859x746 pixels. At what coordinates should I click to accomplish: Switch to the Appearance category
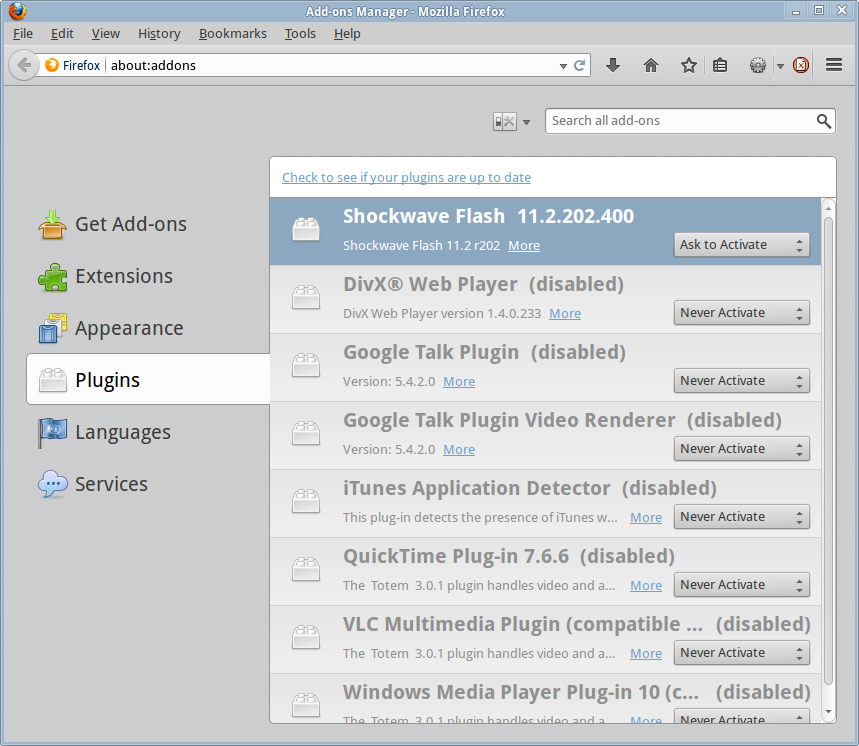pyautogui.click(x=148, y=328)
